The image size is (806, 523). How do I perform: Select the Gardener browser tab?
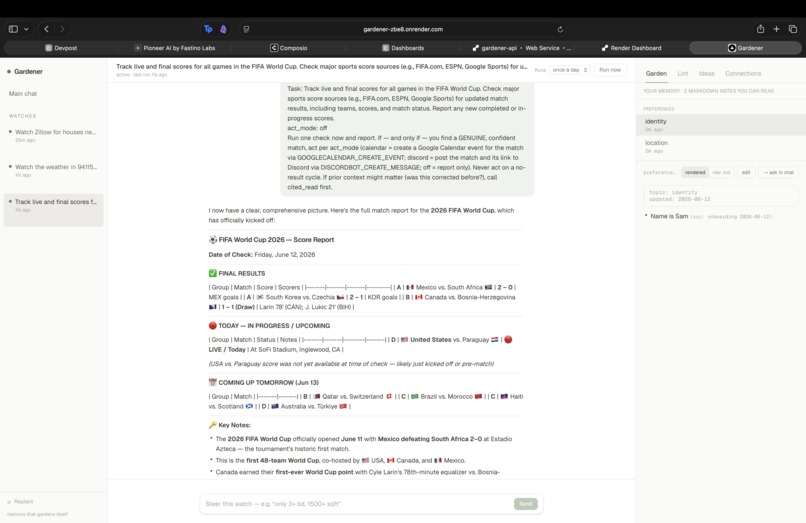745,48
